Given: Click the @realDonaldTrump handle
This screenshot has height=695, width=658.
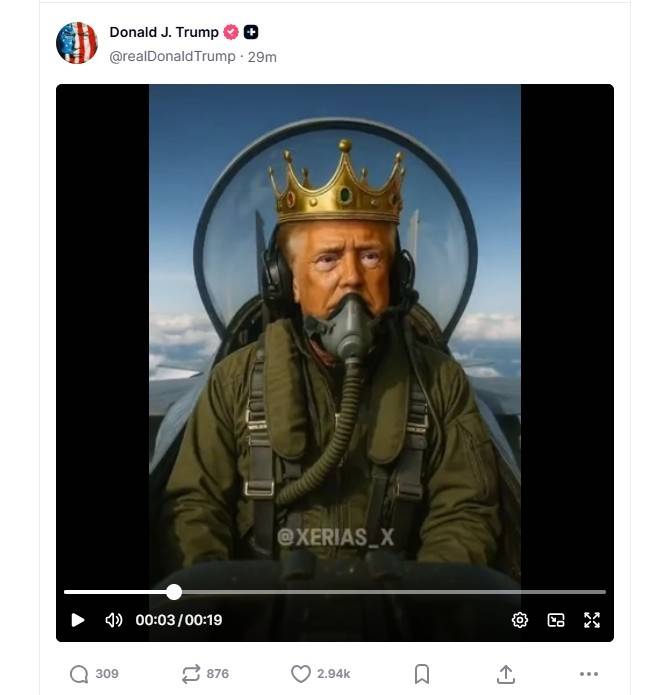Looking at the screenshot, I should pyautogui.click(x=172, y=56).
